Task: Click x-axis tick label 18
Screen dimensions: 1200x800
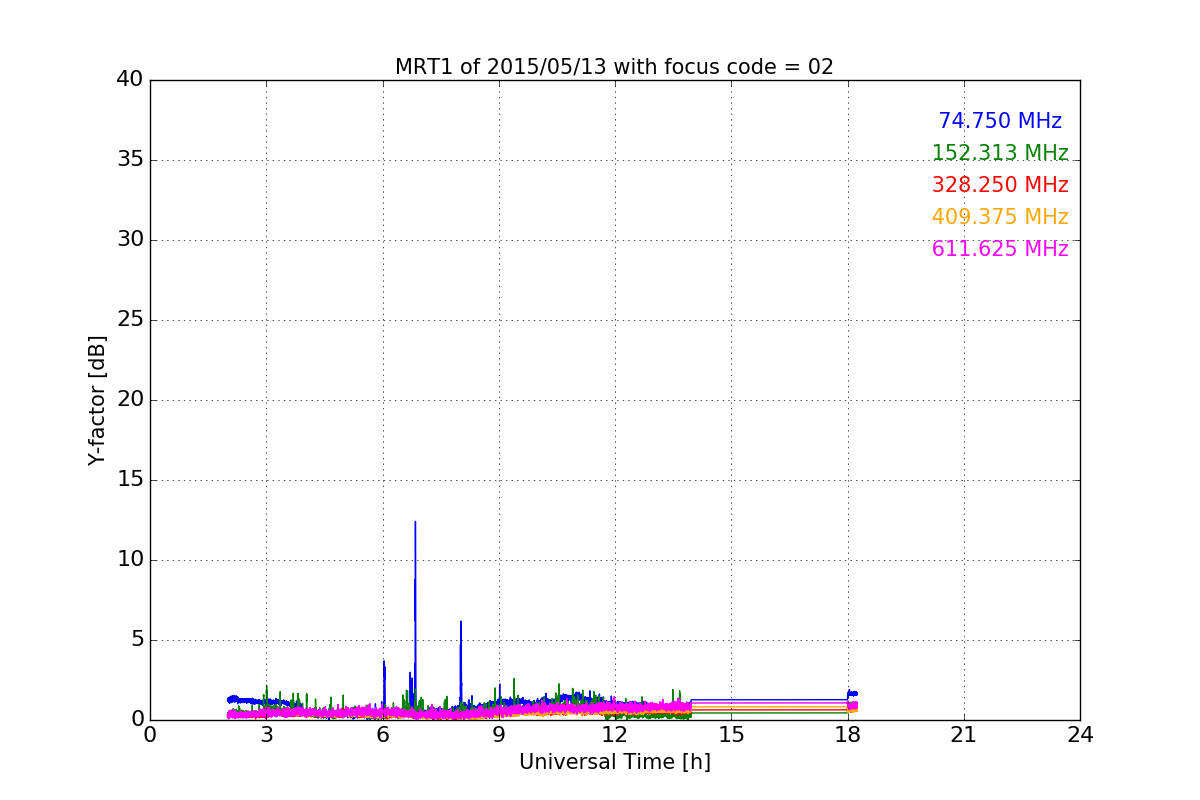Action: click(848, 735)
